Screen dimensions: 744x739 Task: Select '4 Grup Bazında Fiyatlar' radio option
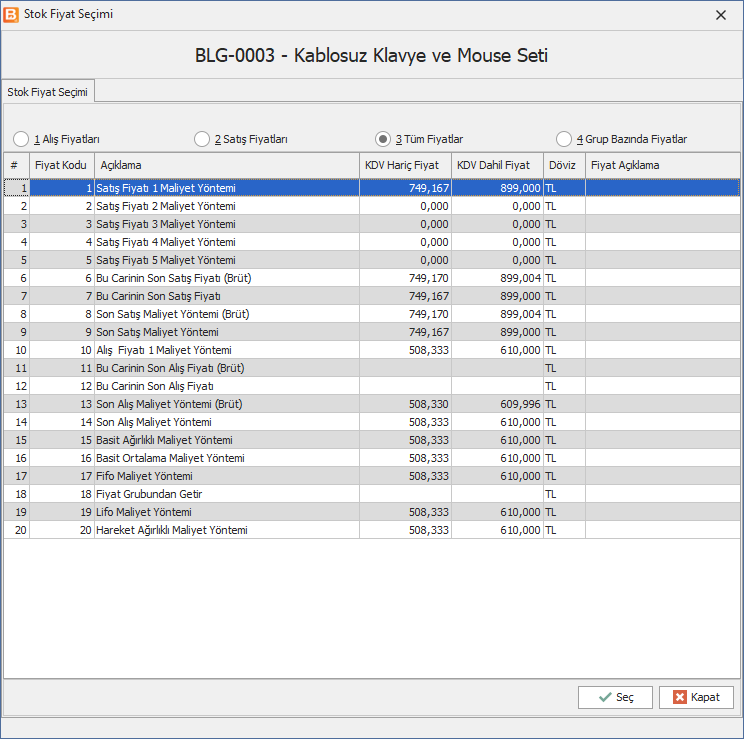pos(564,139)
